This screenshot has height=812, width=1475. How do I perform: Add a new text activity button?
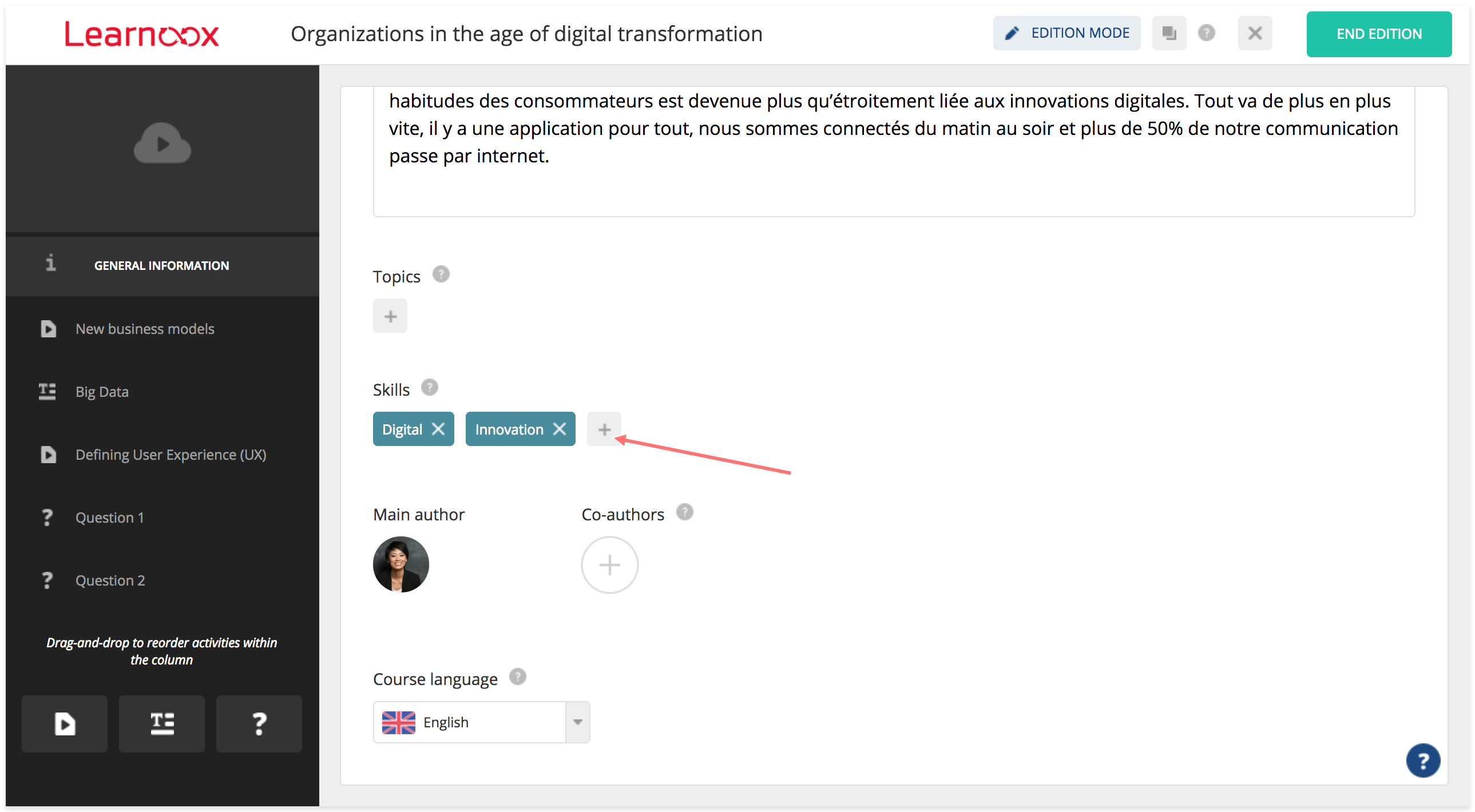(x=162, y=724)
